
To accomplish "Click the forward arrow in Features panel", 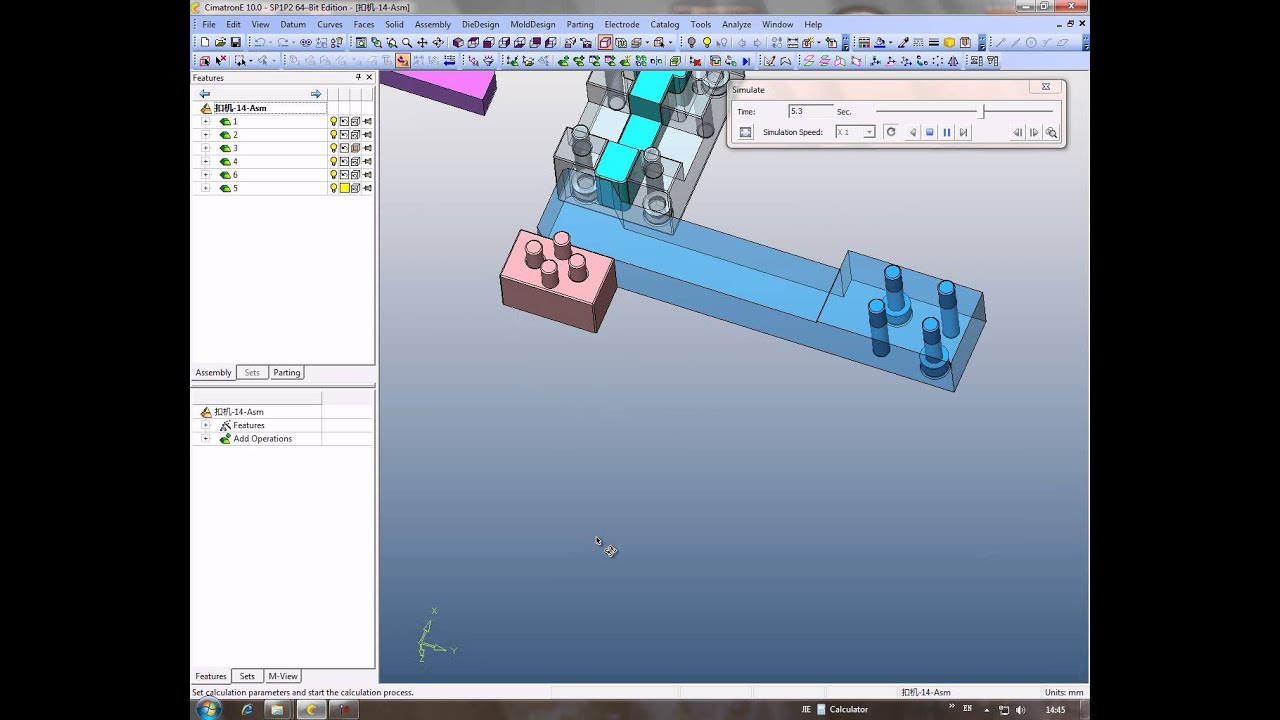I will (x=316, y=94).
